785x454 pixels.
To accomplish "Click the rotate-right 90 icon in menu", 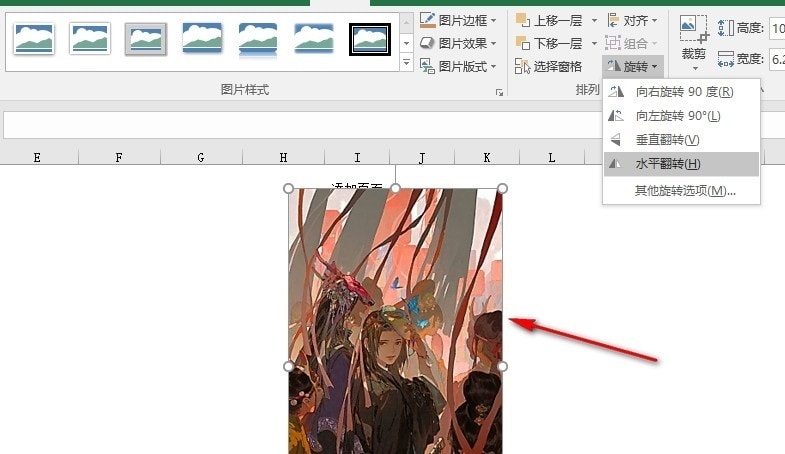I will 616,92.
